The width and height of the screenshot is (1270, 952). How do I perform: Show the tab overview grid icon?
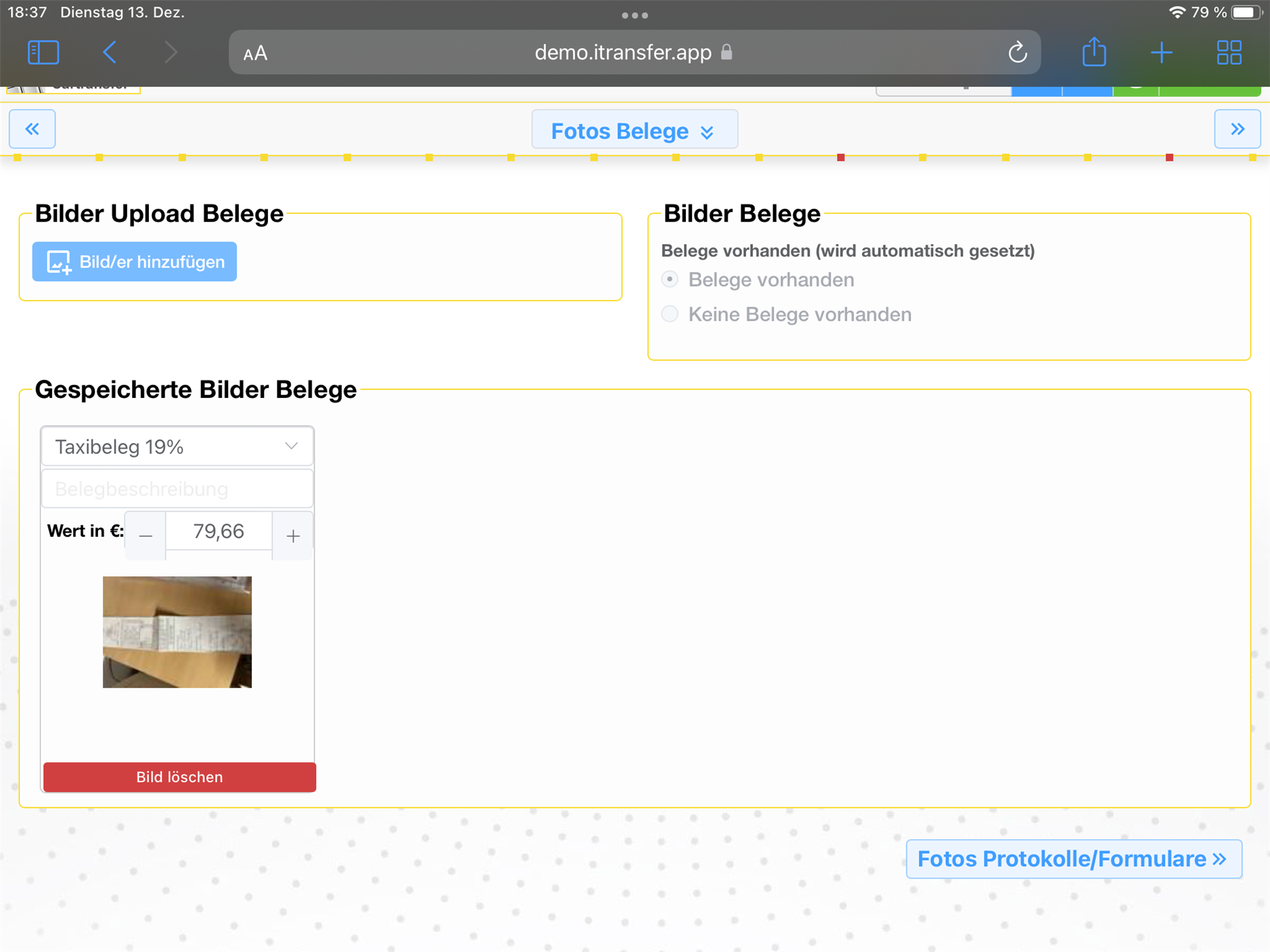point(1229,52)
